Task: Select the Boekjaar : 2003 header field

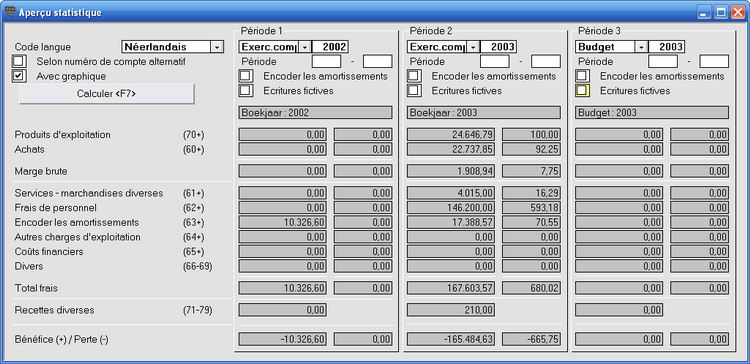Action: [484, 113]
